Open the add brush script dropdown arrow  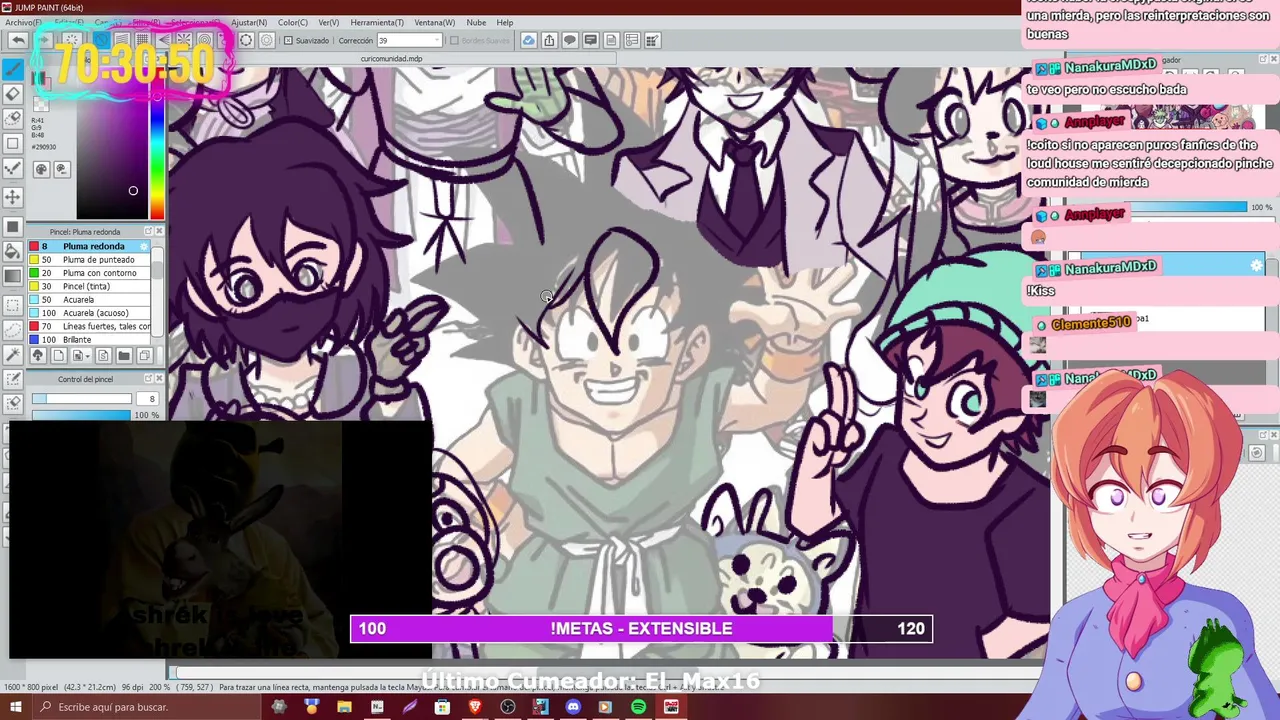click(x=87, y=355)
